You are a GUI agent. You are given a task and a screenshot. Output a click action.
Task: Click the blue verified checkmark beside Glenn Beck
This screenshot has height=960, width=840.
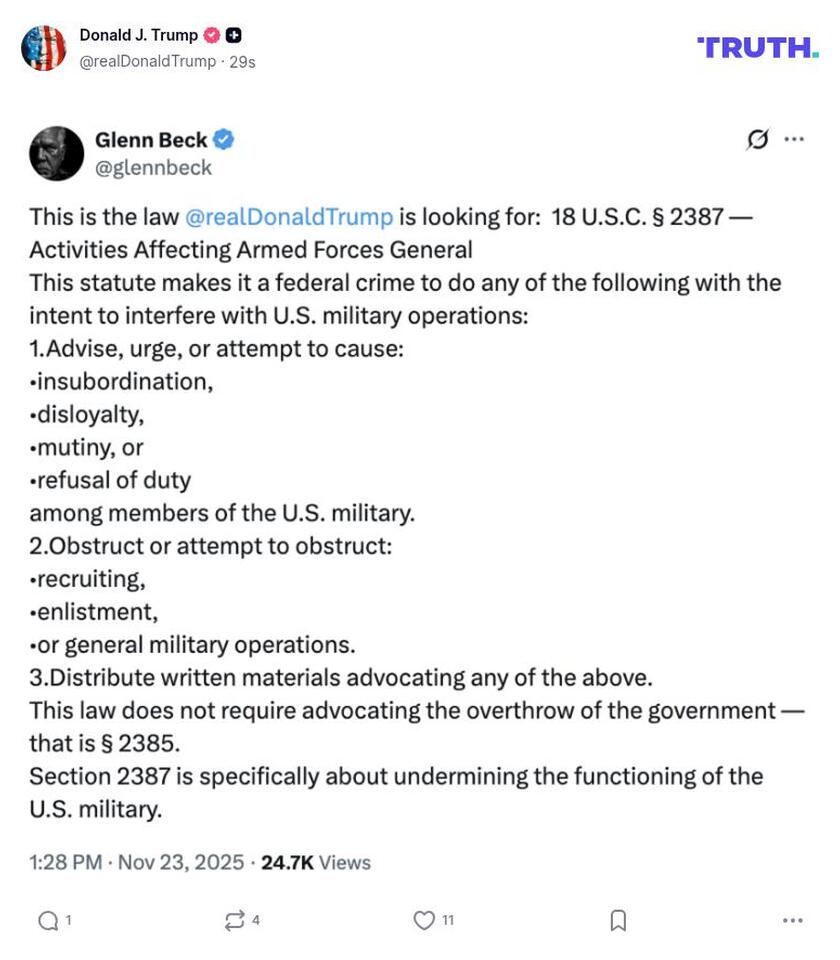(224, 140)
